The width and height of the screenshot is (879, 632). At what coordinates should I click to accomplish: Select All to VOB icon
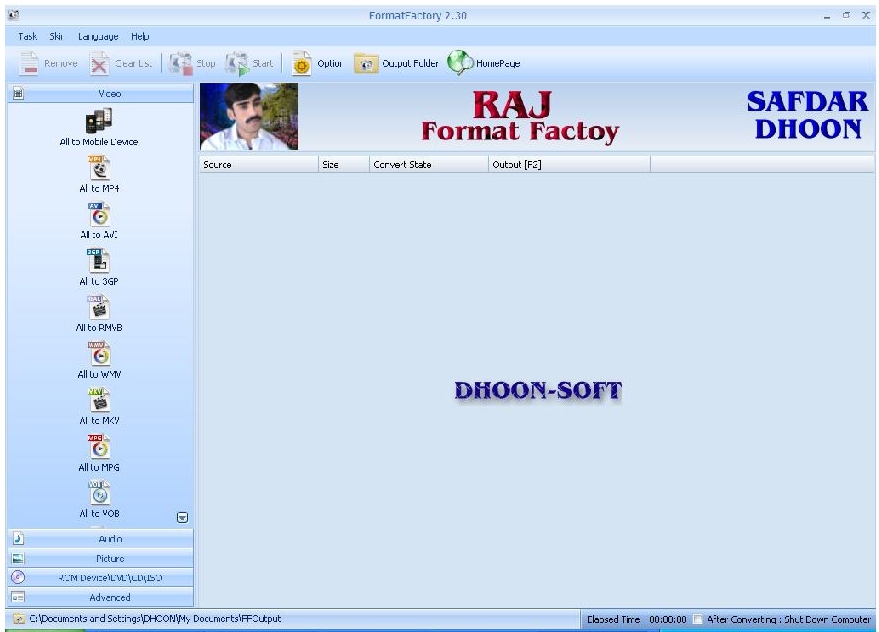point(99,493)
